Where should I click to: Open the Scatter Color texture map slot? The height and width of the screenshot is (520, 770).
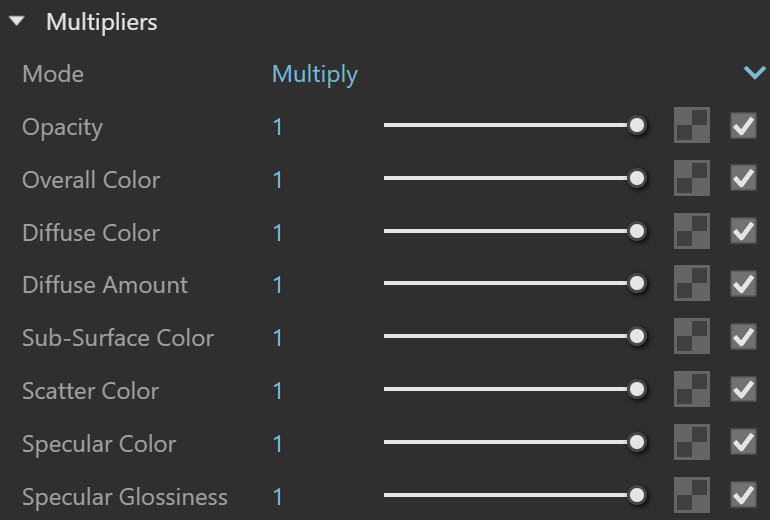coord(691,389)
